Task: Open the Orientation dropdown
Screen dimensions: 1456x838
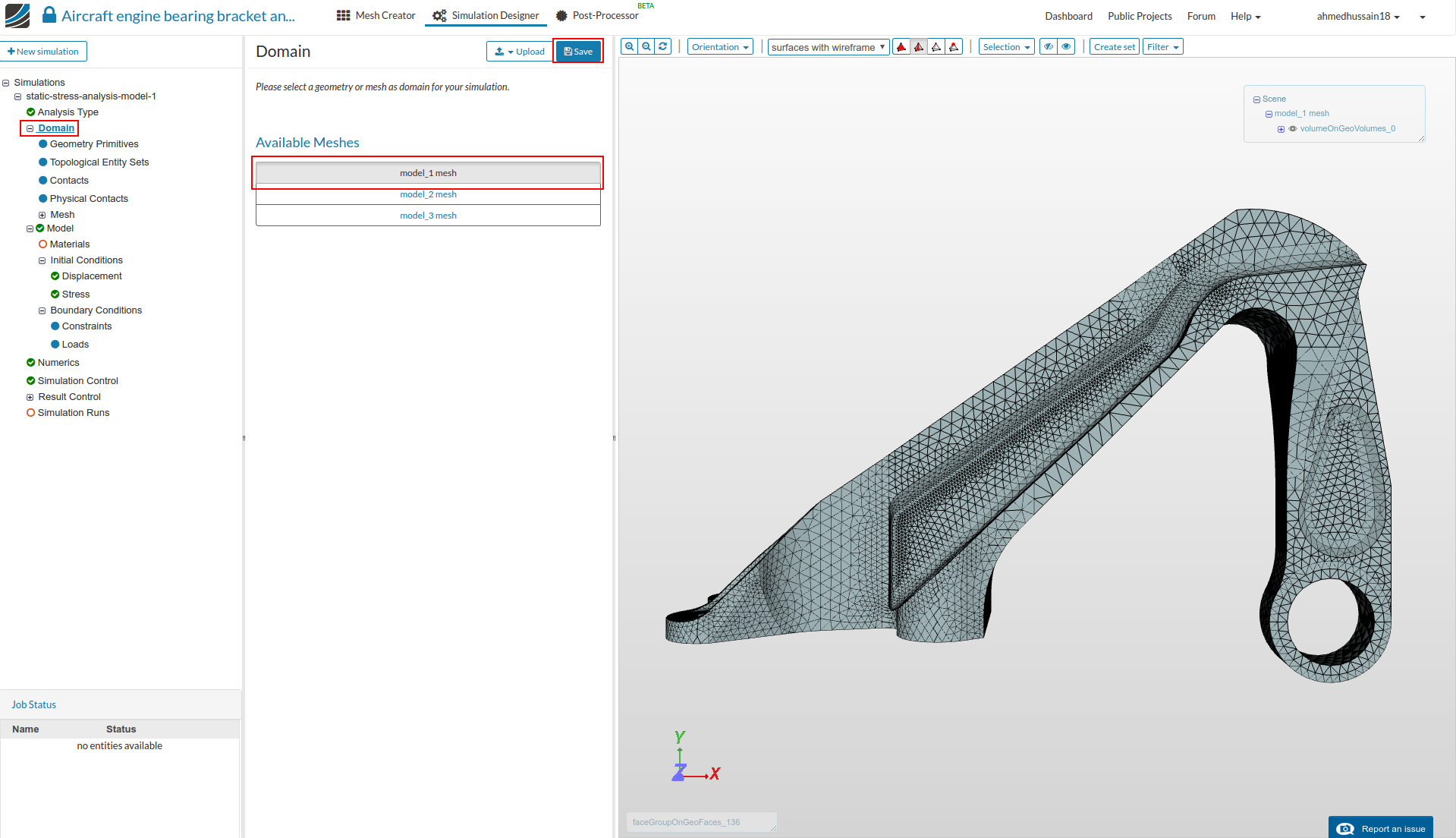Action: point(720,47)
